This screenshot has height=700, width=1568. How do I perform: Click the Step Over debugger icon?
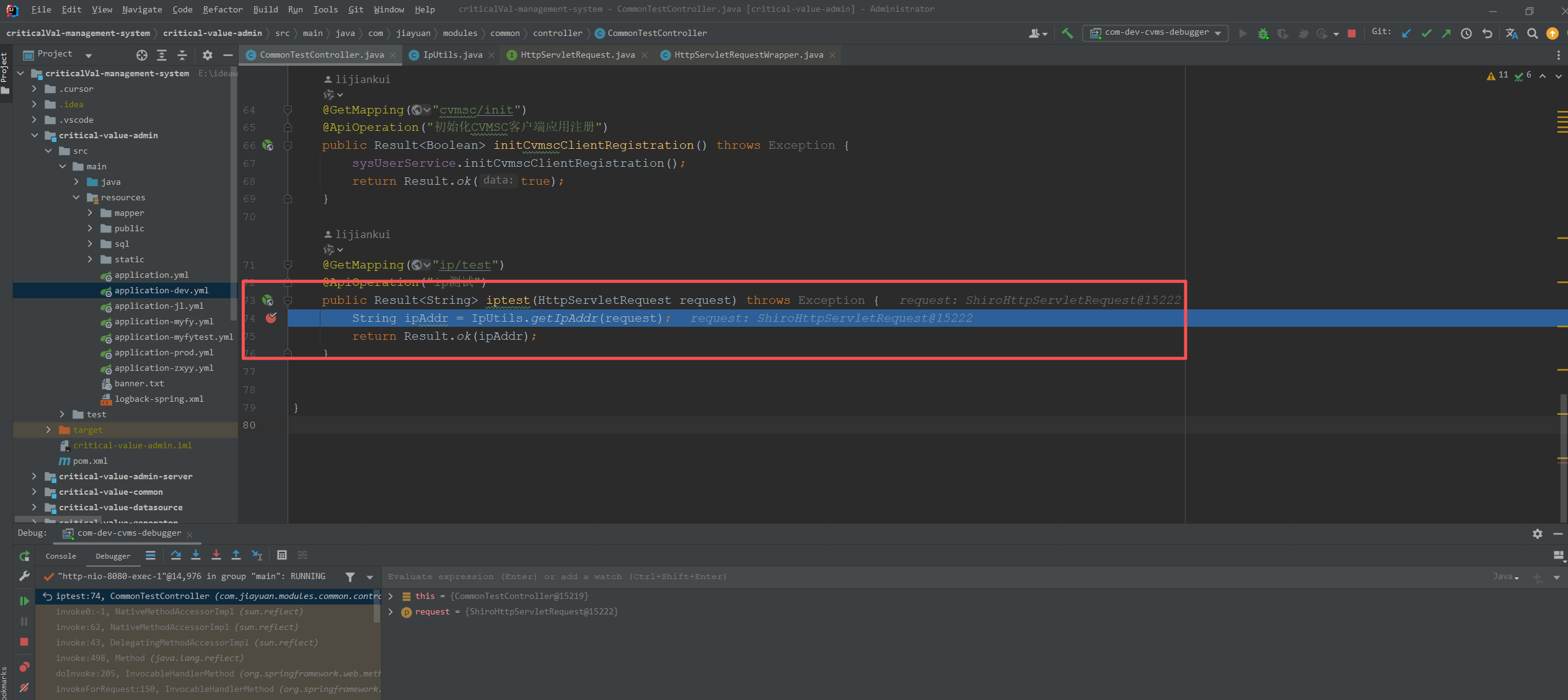176,555
